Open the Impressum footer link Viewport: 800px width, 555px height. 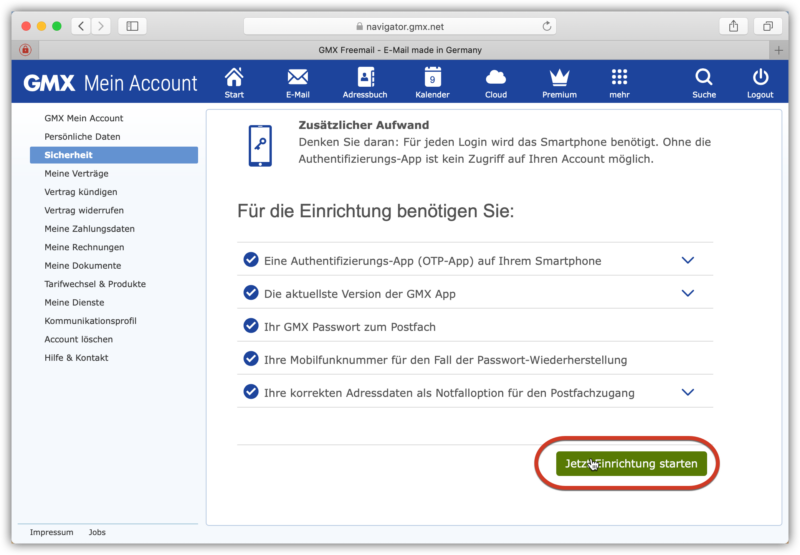[52, 532]
